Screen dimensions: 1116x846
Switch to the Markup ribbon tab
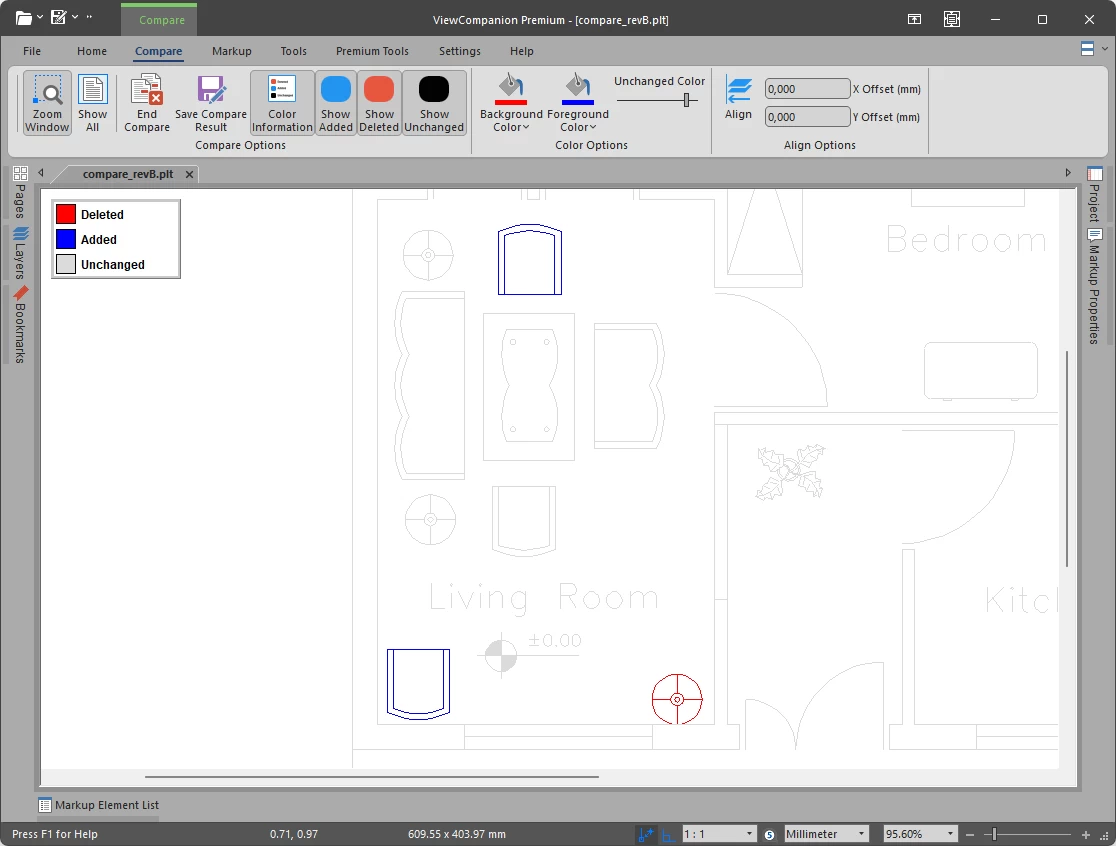[x=231, y=51]
